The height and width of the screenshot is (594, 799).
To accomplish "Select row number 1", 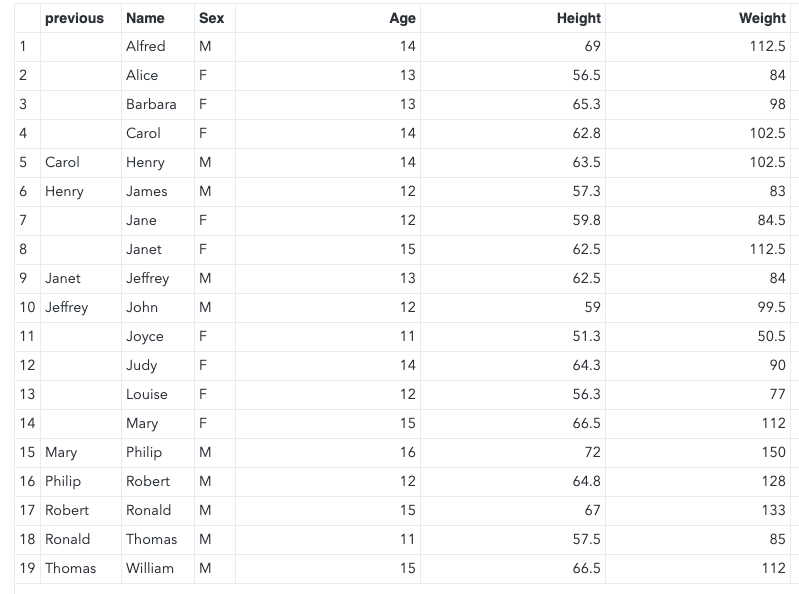I will pyautogui.click(x=23, y=46).
